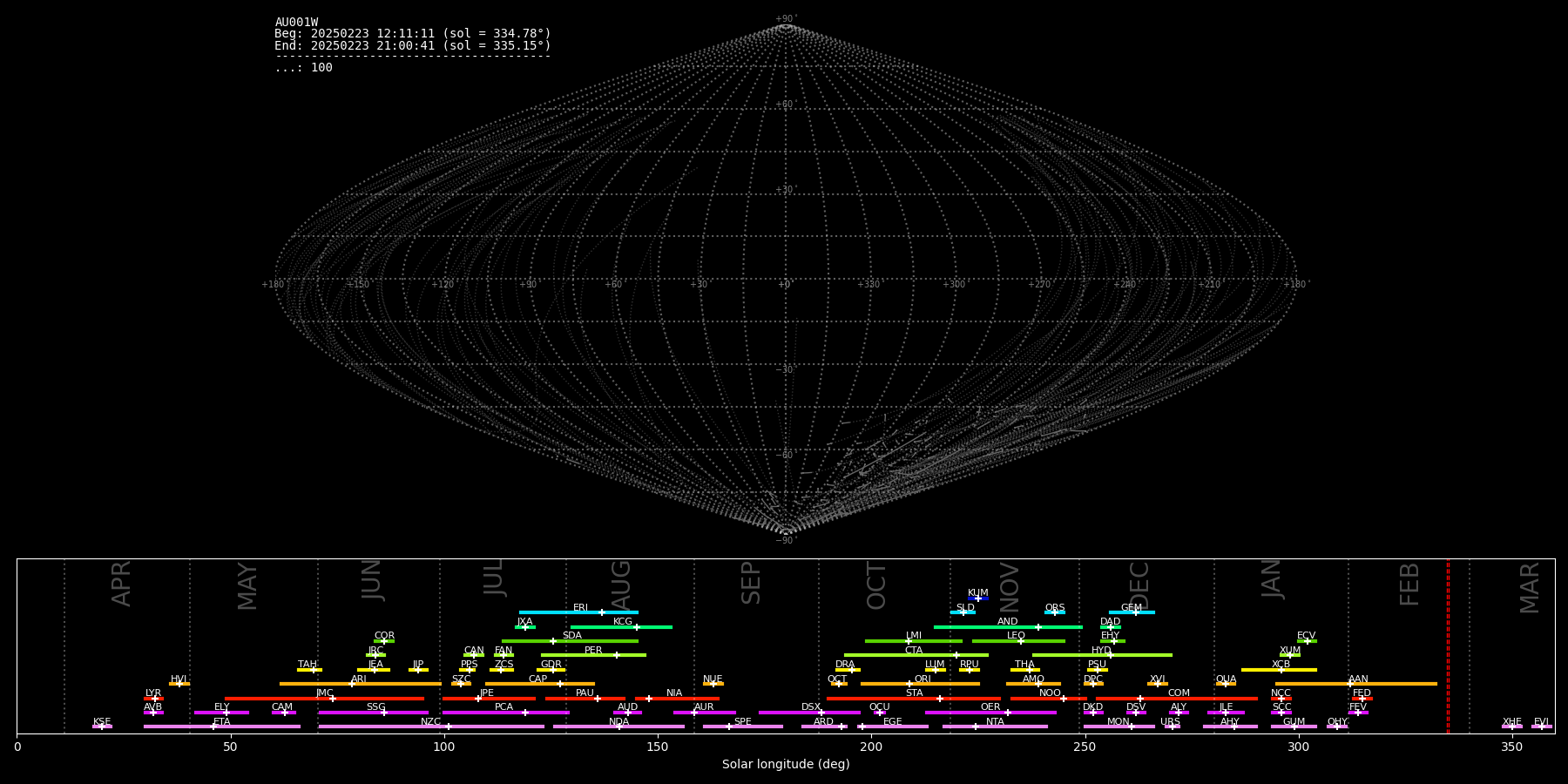Click the FEB month label
1568x784 pixels.
pos(1409,584)
